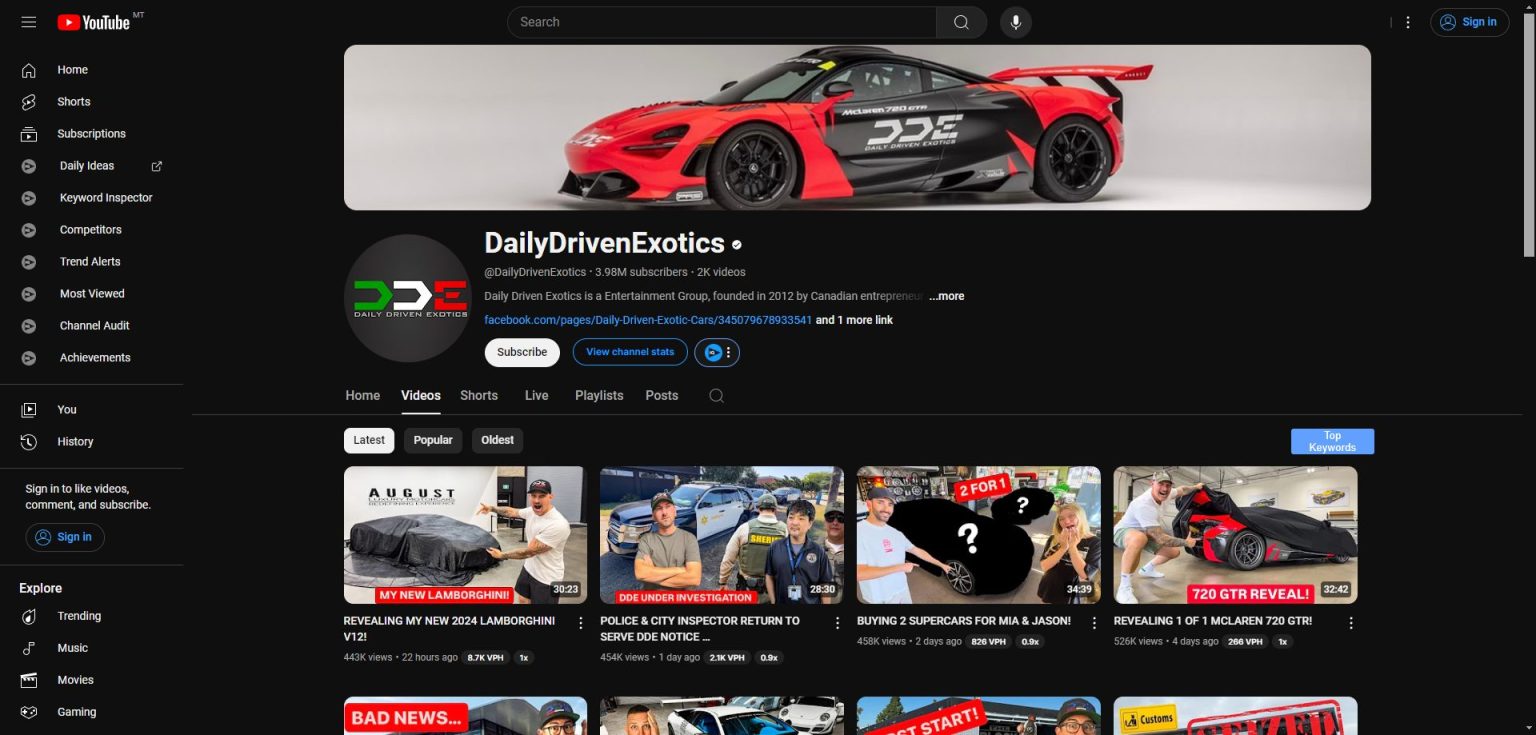
Task: Expand the channel description with ...more
Action: click(x=945, y=295)
